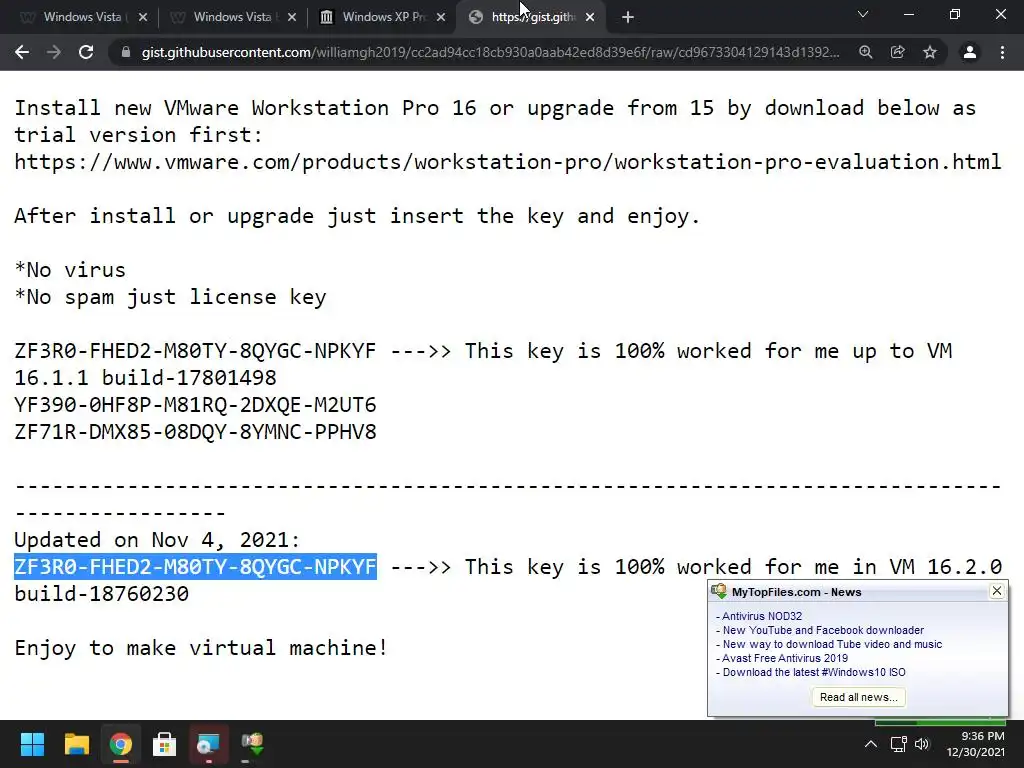
Task: Click the 'Updated on Nov 4, 2021' text
Action: [x=157, y=540]
